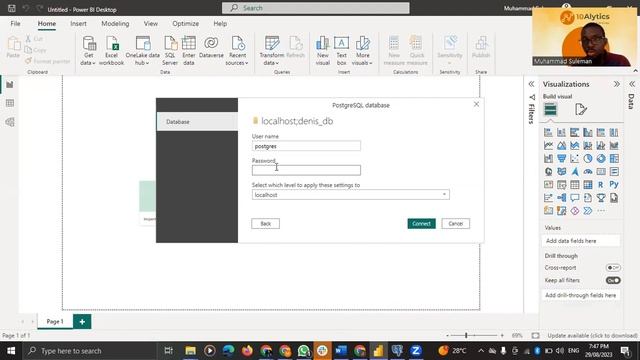Open Get more visuals ellipsis
This screenshot has width=640, height=360.
[x=601, y=211]
